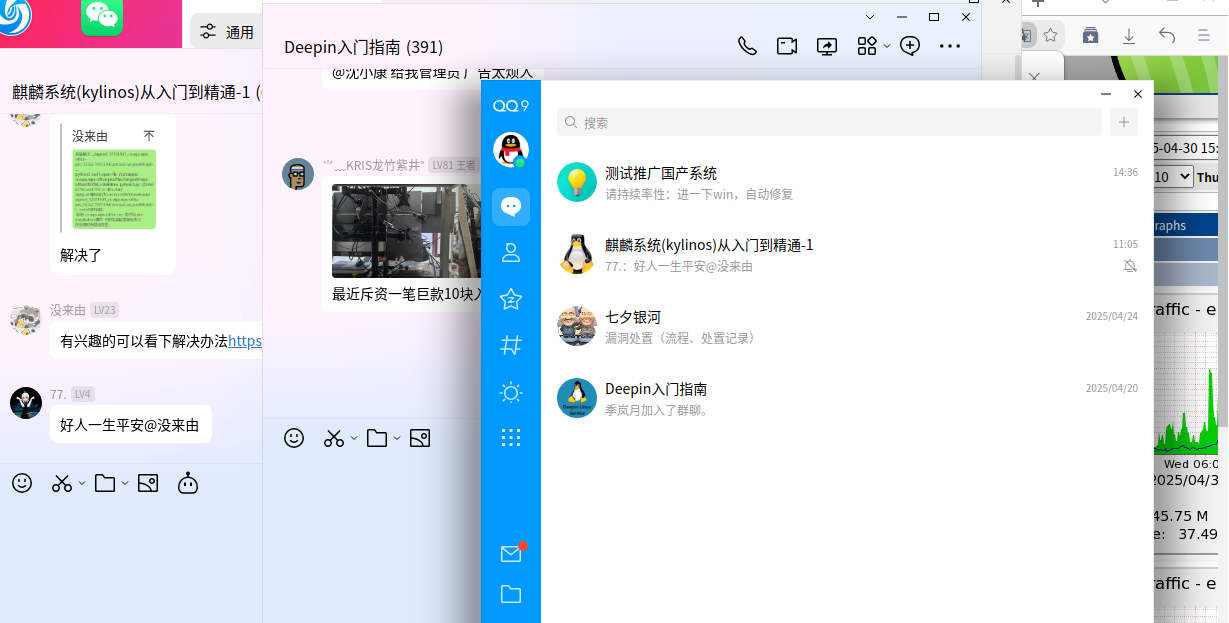Open the "10" combo box in the browser page
The width and height of the screenshot is (1229, 623).
pyautogui.click(x=1173, y=177)
